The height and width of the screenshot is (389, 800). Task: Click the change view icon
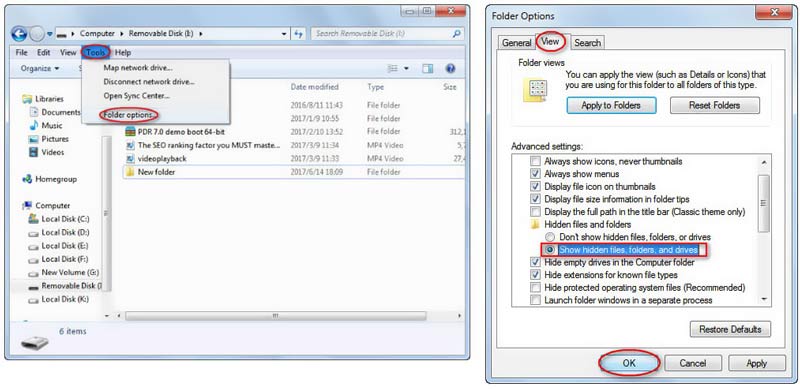click(392, 68)
